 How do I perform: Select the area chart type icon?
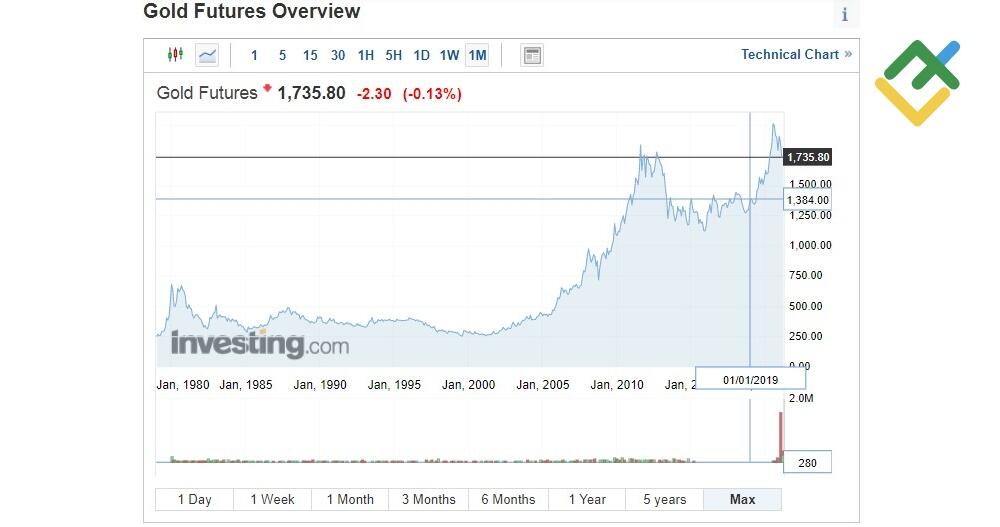207,55
